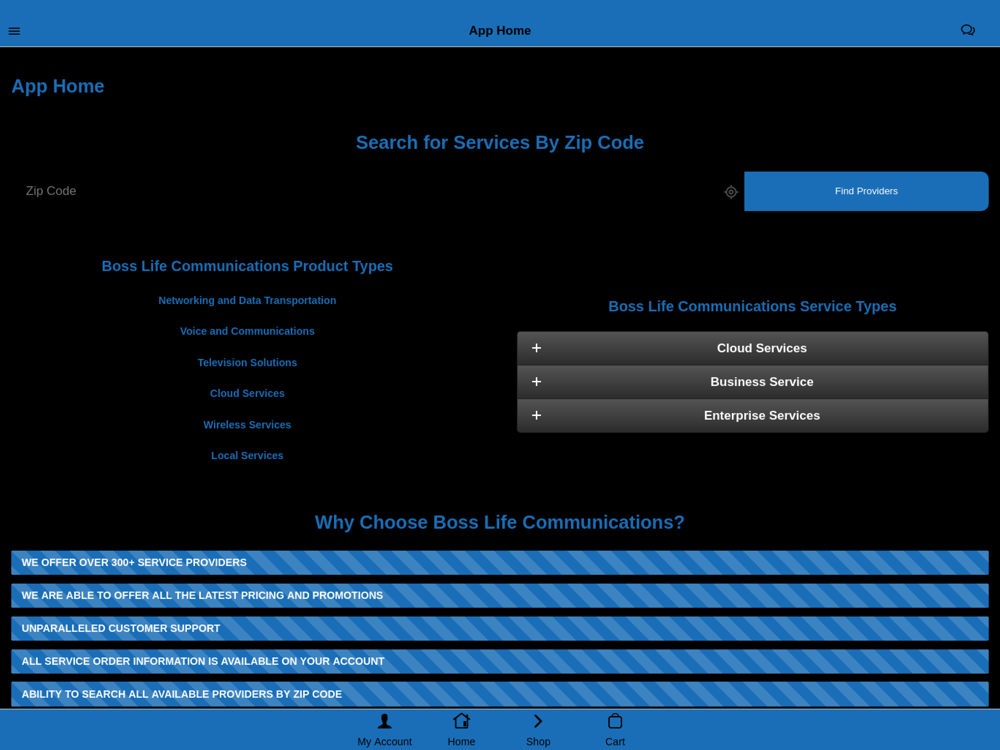The width and height of the screenshot is (1000, 750).
Task: Click 'SEARCH ALL AVAILABLE PROVIDERS BY ZIP CODE' banner
Action: pyautogui.click(x=500, y=695)
